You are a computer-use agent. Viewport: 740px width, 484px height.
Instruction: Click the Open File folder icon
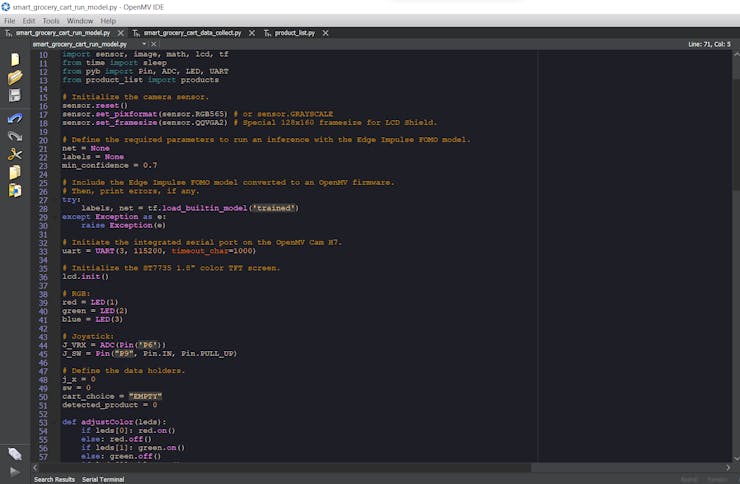(14, 77)
